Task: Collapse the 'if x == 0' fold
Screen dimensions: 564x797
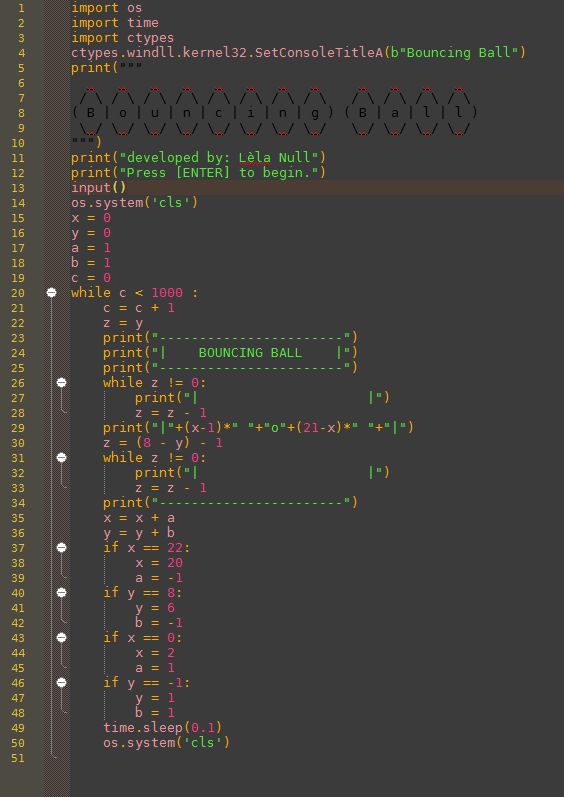Action: tap(61, 637)
